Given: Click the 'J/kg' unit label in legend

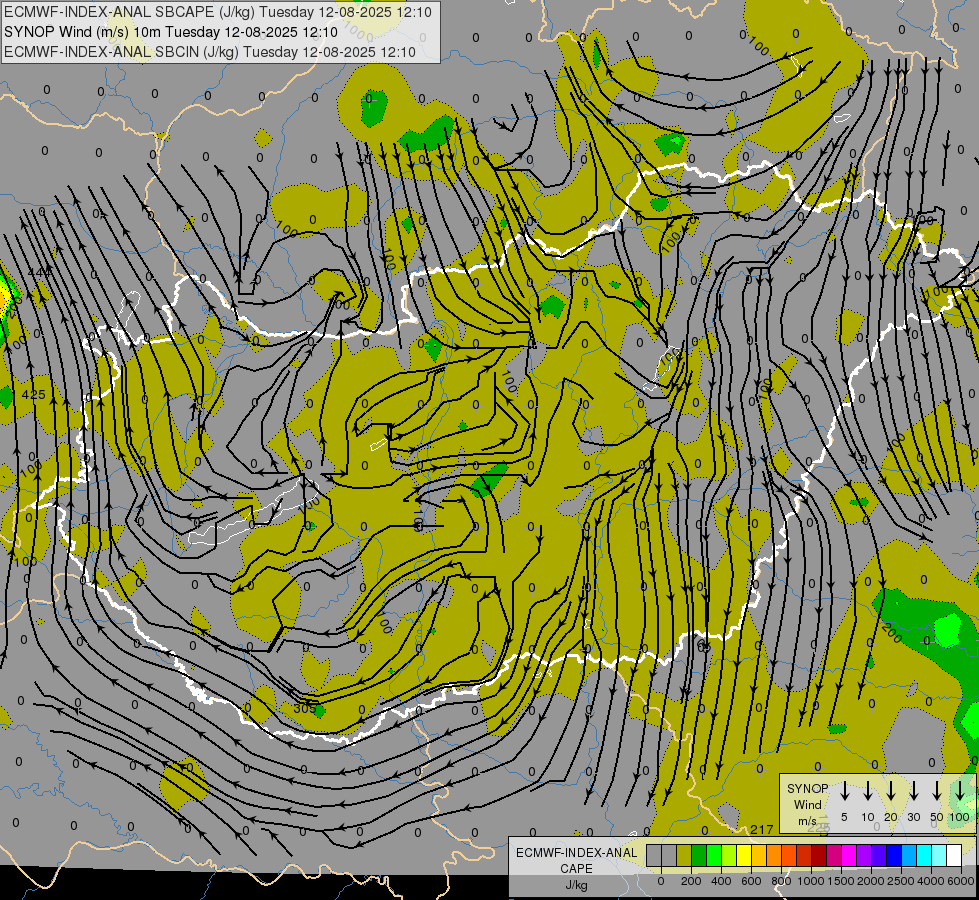Looking at the screenshot, I should (x=576, y=884).
